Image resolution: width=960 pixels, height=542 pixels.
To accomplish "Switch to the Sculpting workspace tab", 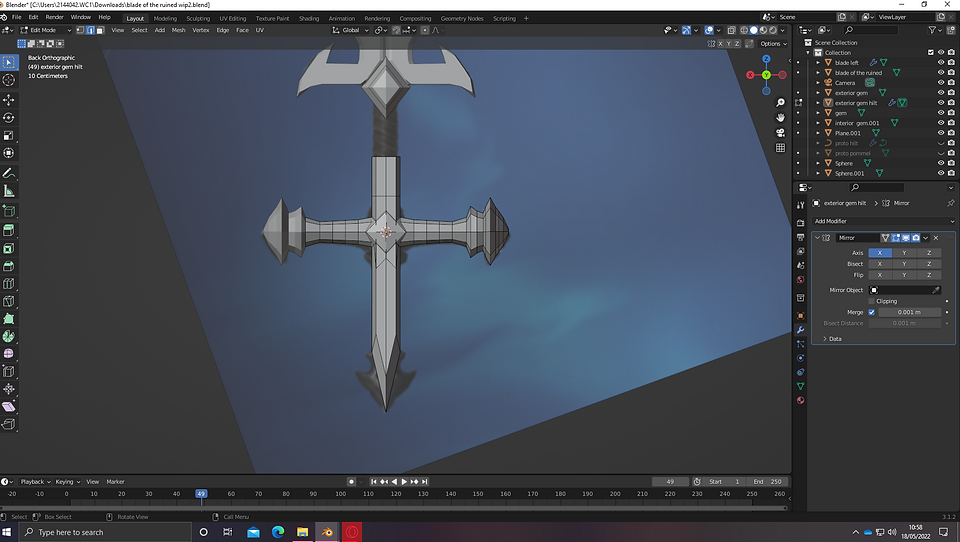I will (x=198, y=18).
